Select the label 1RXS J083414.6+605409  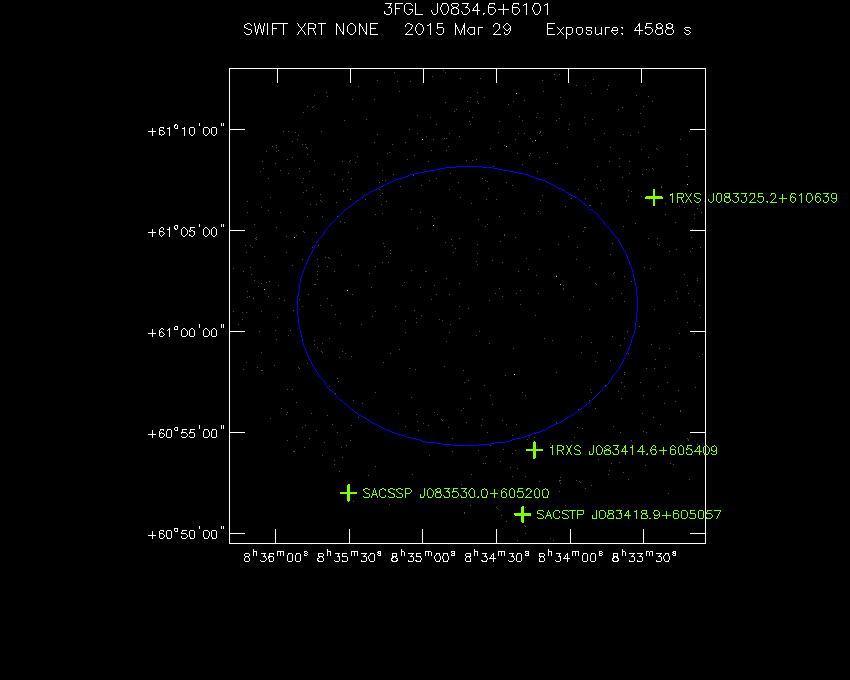[x=633, y=451]
